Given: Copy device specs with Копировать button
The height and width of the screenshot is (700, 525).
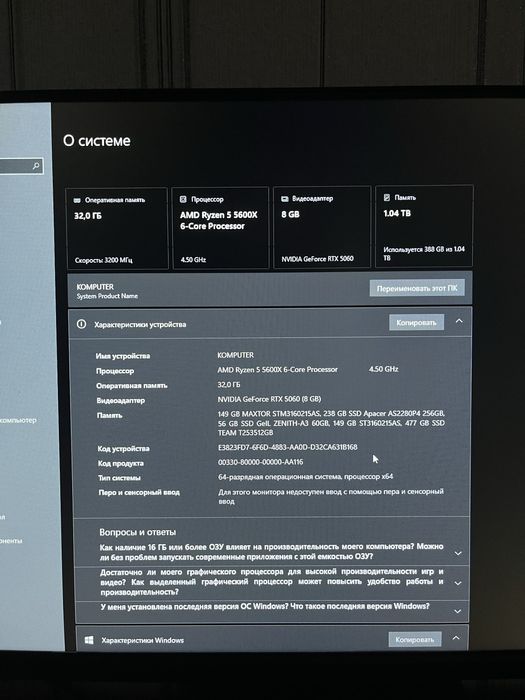Looking at the screenshot, I should [x=417, y=322].
